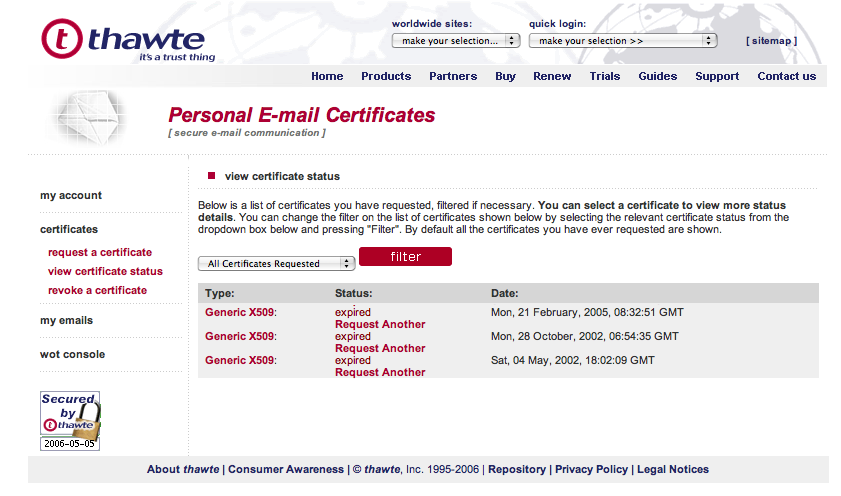
Task: Click Request Another for the May 2002 certificate
Action: (380, 372)
